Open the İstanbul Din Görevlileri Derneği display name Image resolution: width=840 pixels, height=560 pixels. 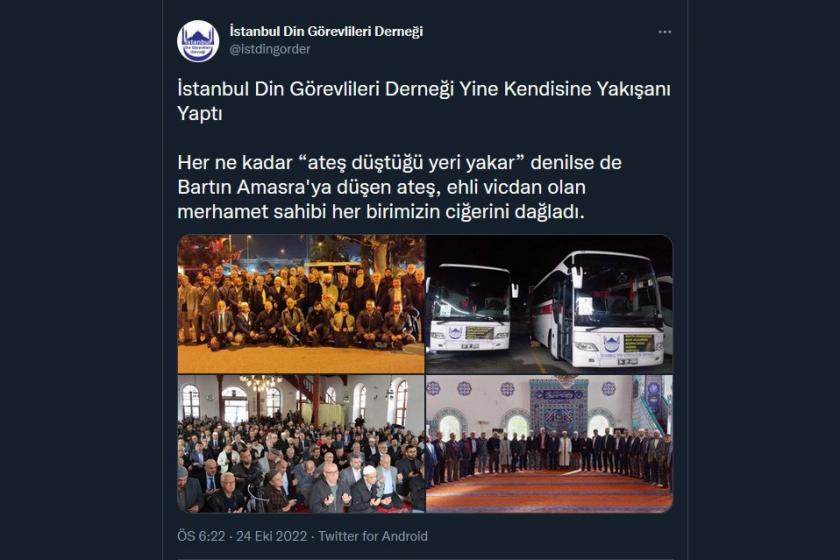point(326,32)
